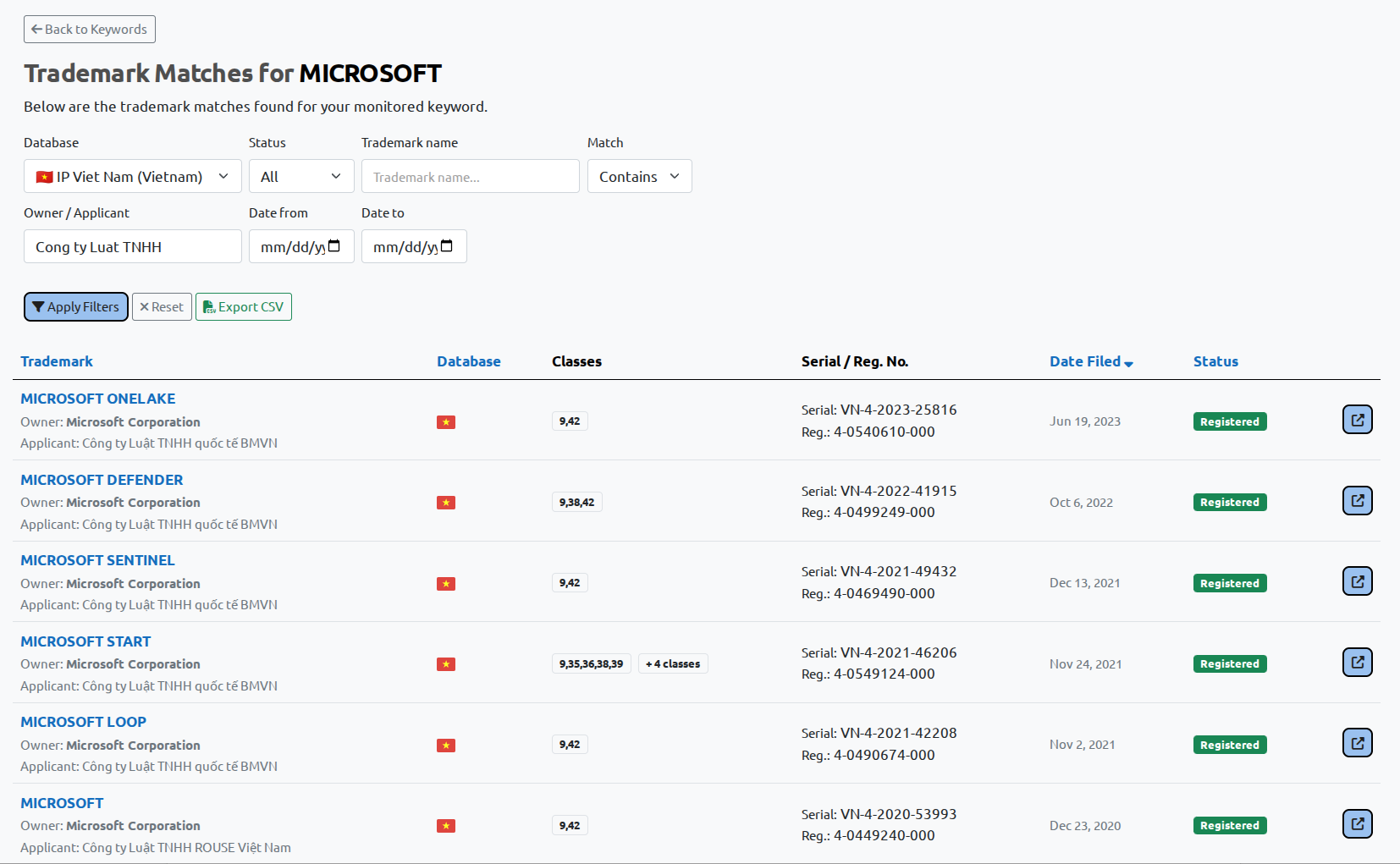Open MICROSOFT DEFENDER trademark link

pyautogui.click(x=102, y=480)
